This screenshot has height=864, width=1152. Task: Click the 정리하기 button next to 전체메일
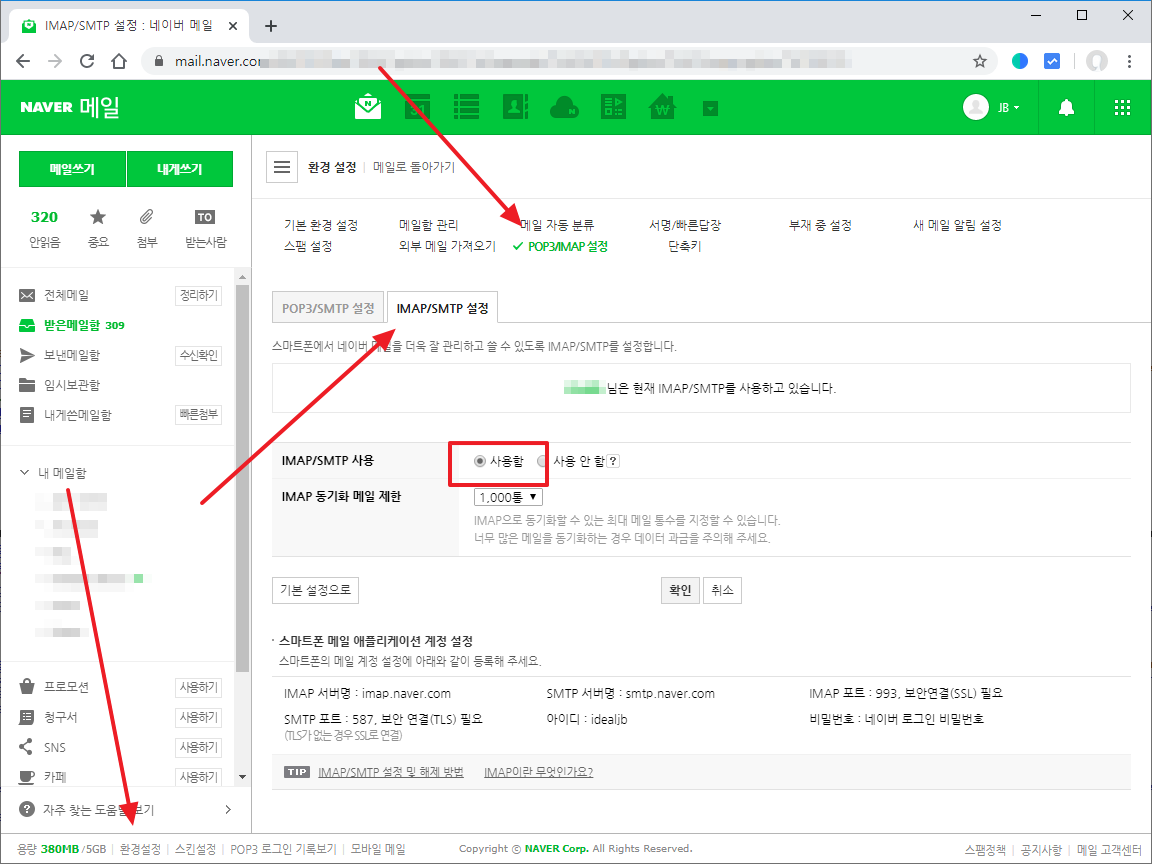tap(198, 295)
